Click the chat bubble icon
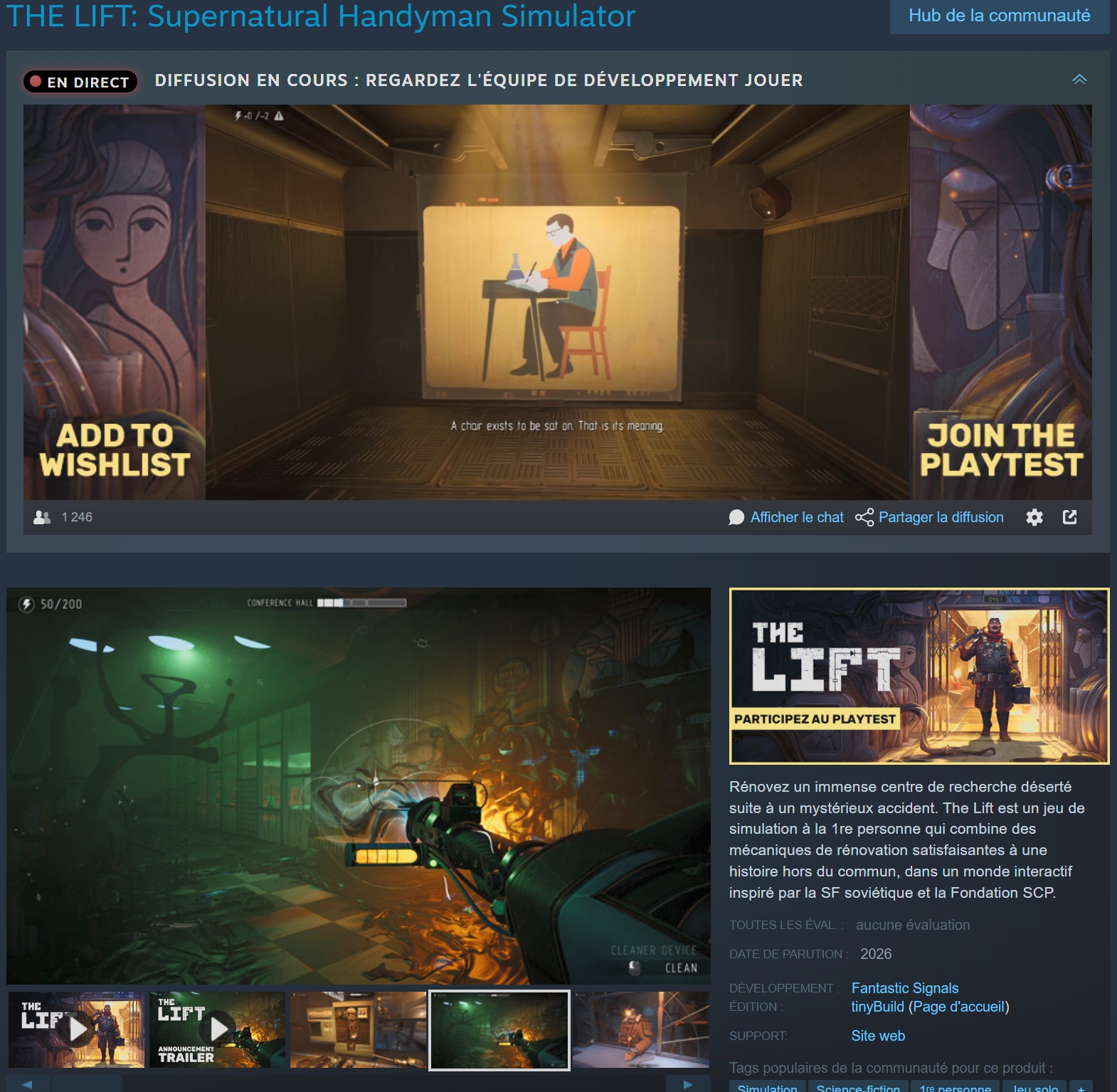The height and width of the screenshot is (1092, 1117). point(736,517)
